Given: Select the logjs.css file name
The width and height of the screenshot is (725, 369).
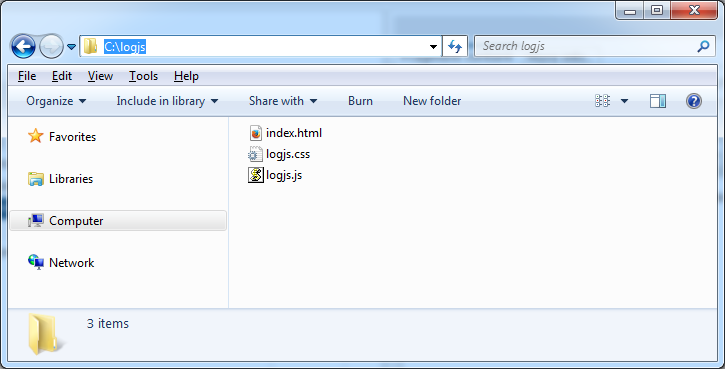Looking at the screenshot, I should (288, 154).
